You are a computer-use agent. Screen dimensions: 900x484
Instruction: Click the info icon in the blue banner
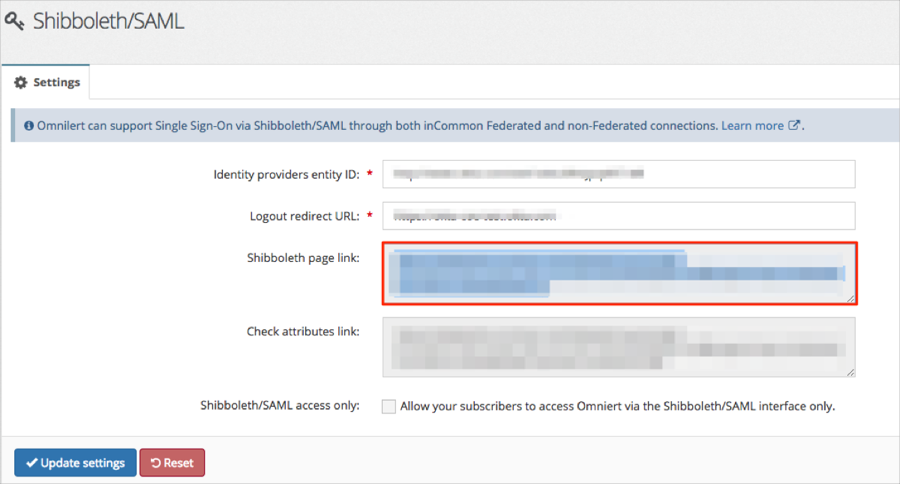click(x=27, y=126)
